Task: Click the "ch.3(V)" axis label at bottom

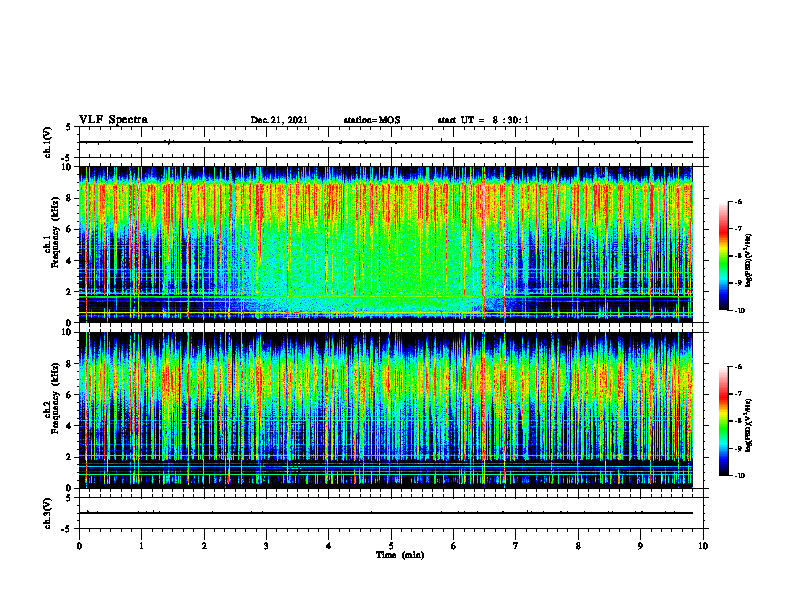Action: (48, 513)
